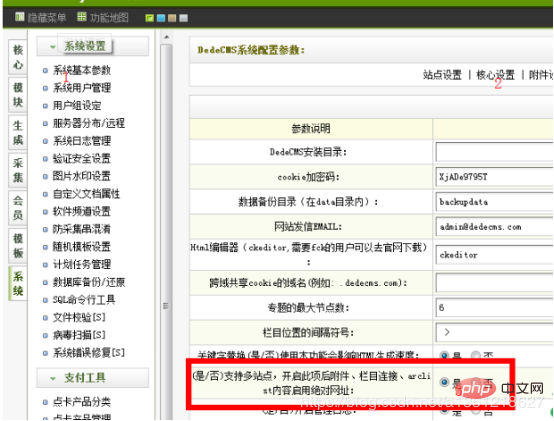
Task: Focus the Html编辑器 ckeditor input field
Action: (494, 255)
